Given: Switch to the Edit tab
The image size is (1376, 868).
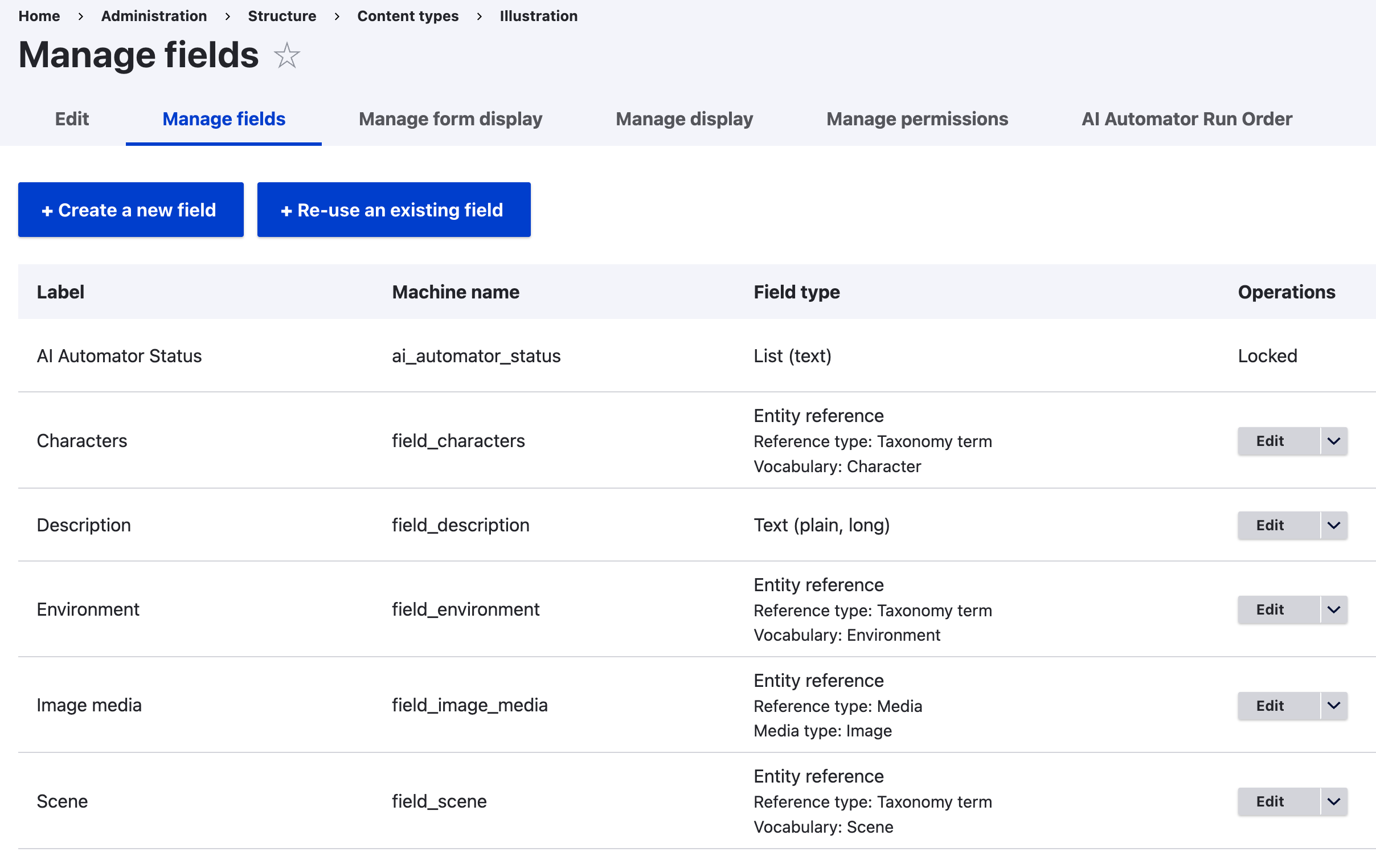Looking at the screenshot, I should 71,119.
